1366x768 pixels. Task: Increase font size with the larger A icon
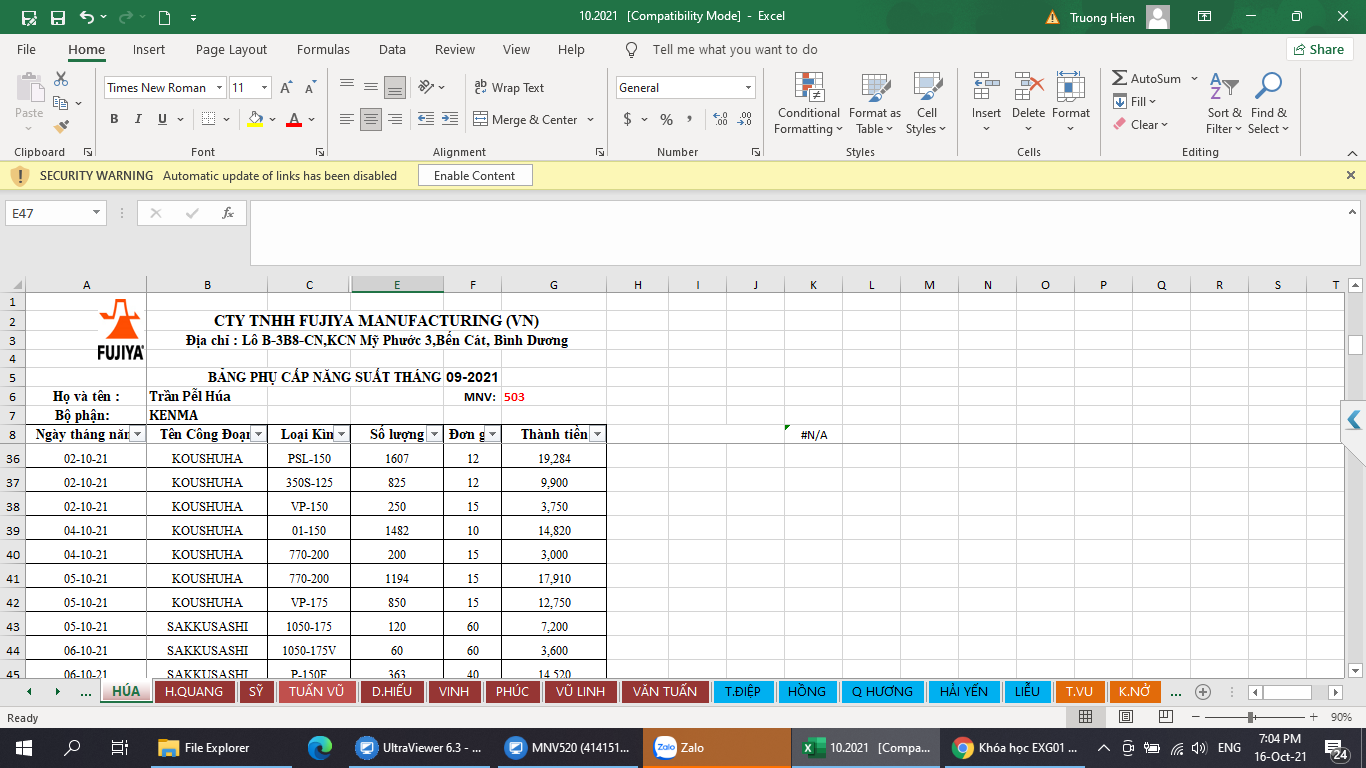tap(286, 88)
